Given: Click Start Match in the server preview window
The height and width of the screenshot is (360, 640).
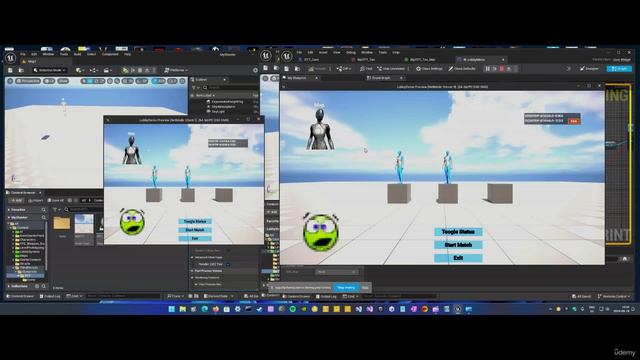Looking at the screenshot, I should click(458, 245).
